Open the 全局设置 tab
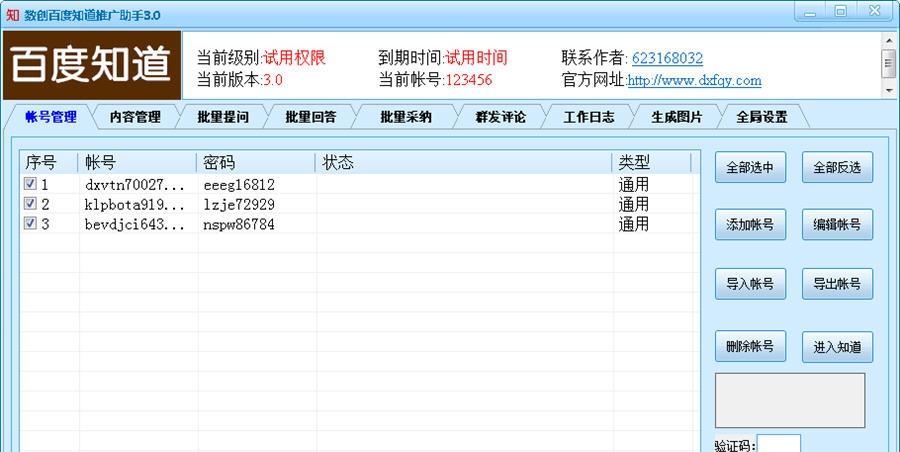The height and width of the screenshot is (452, 900). pos(762,117)
